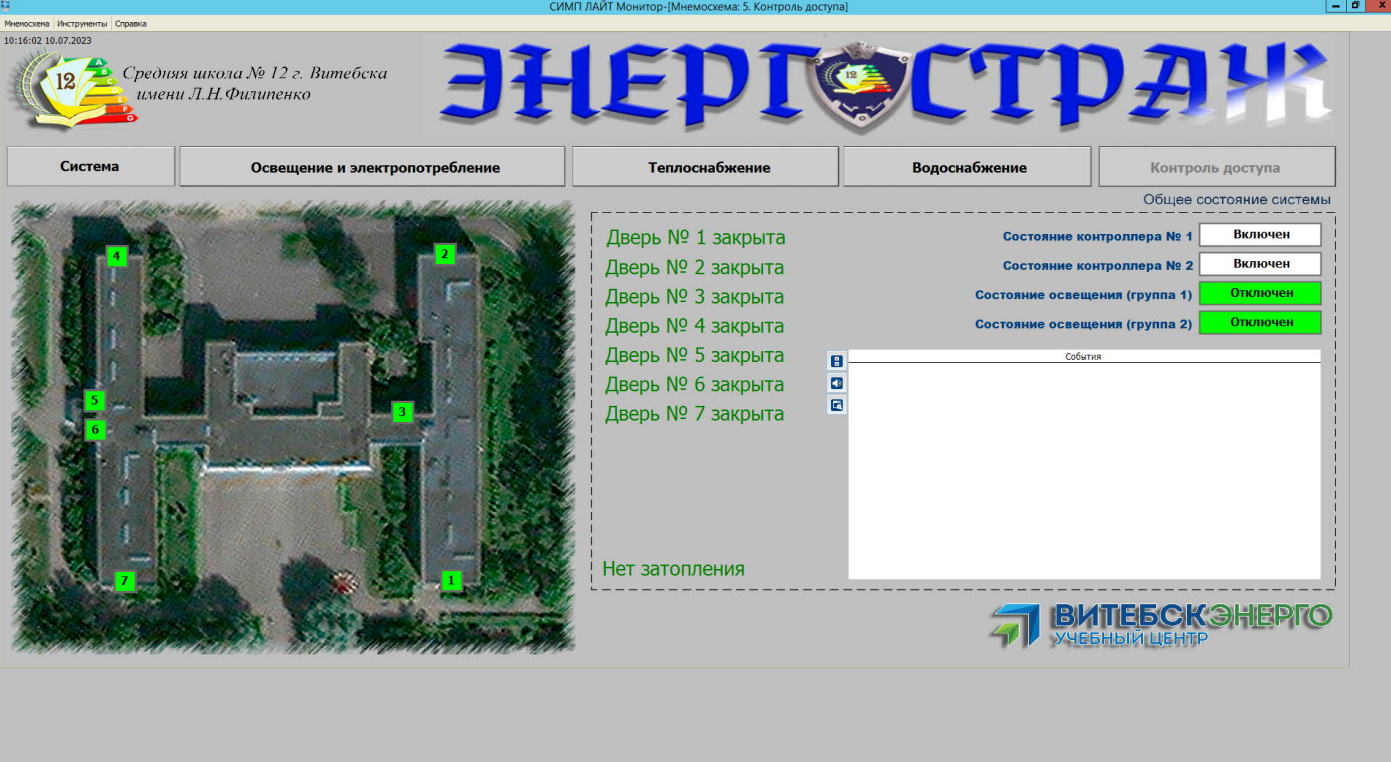Toggle lighting group 2 "Отключен" indicator
Viewport: 1391px width, 762px height.
coord(1260,322)
